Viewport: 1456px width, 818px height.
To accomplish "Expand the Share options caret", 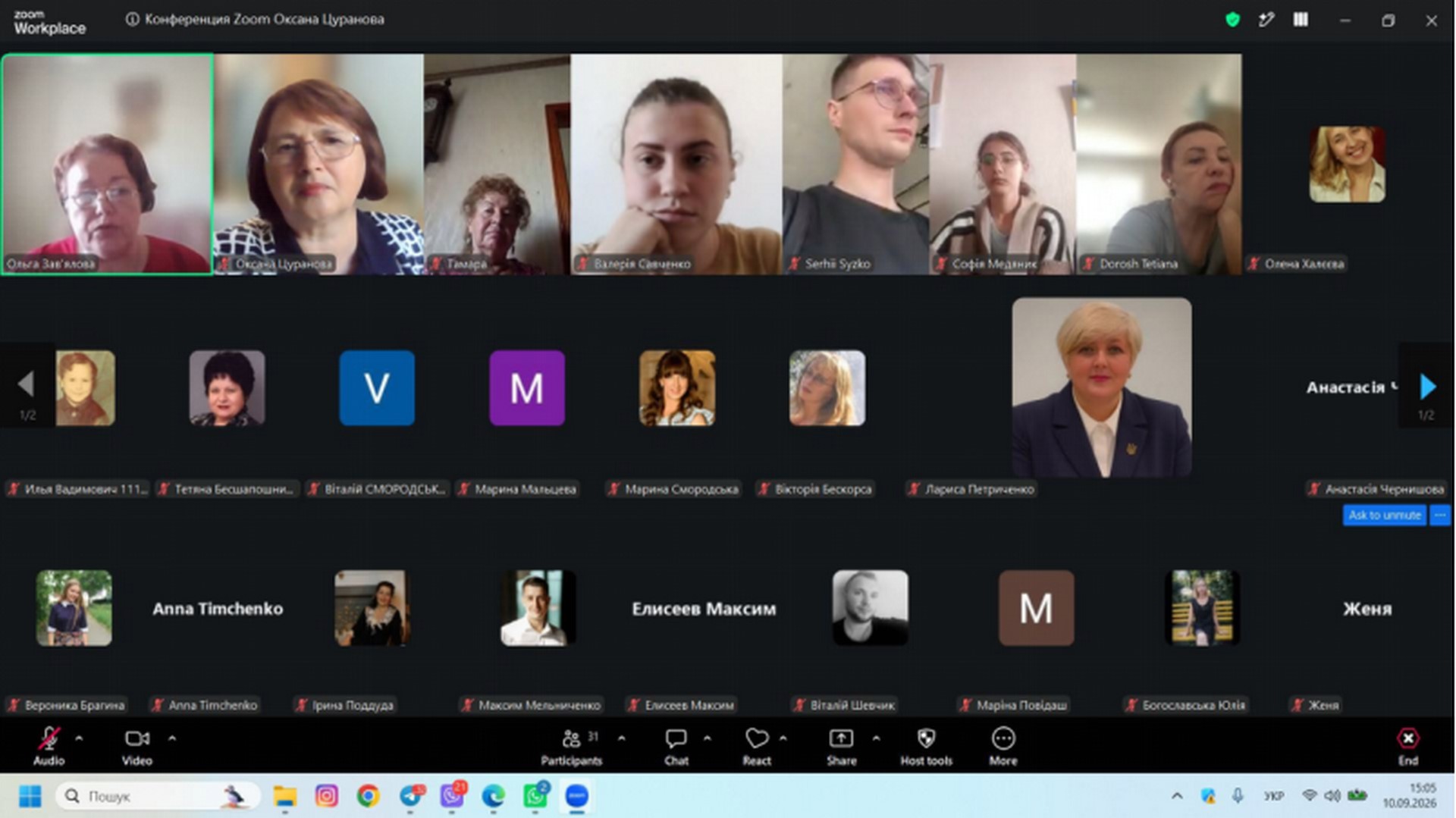I will (x=876, y=738).
